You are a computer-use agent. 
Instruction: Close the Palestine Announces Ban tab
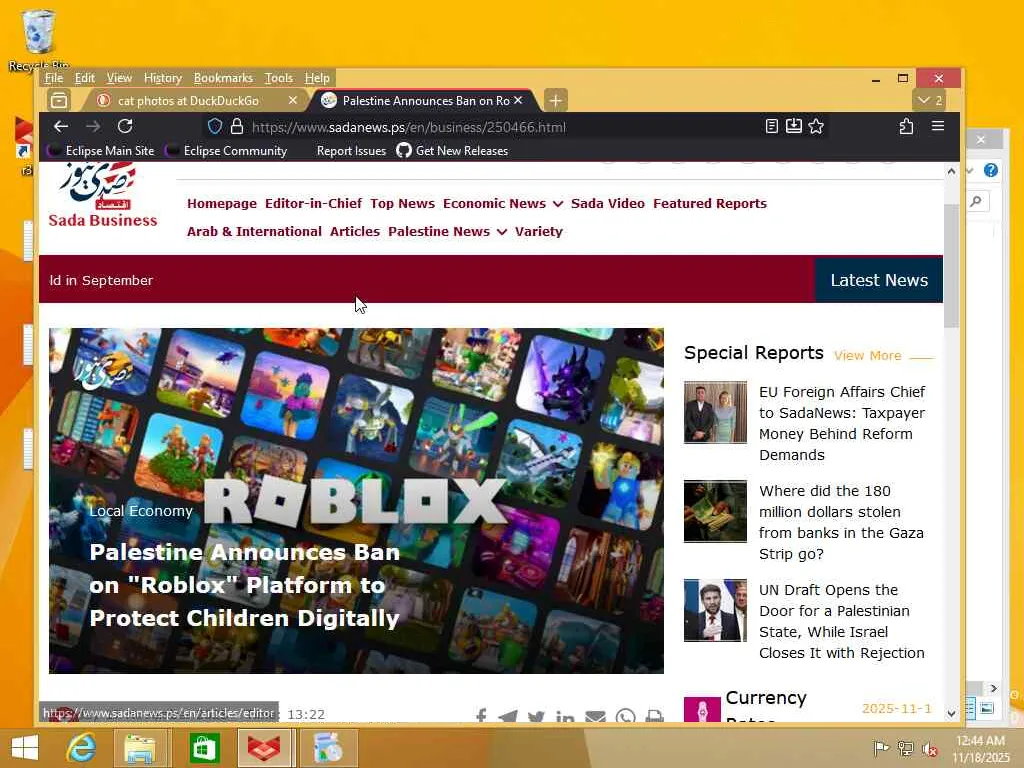(x=518, y=100)
